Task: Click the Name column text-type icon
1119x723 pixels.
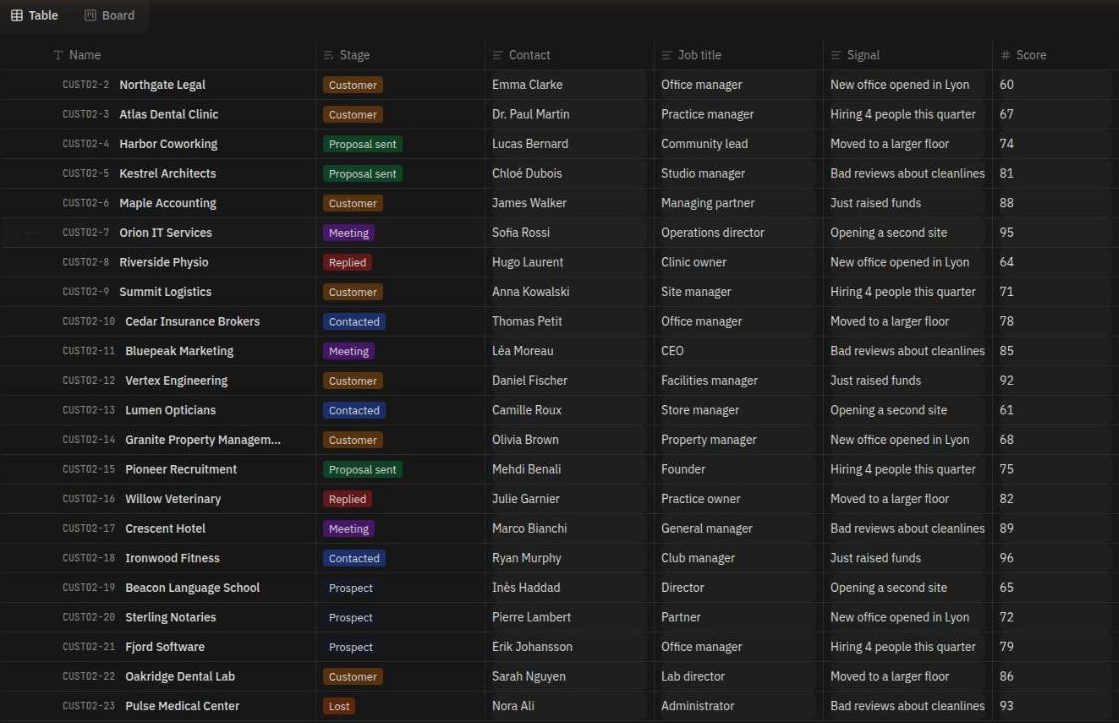Action: pyautogui.click(x=59, y=55)
